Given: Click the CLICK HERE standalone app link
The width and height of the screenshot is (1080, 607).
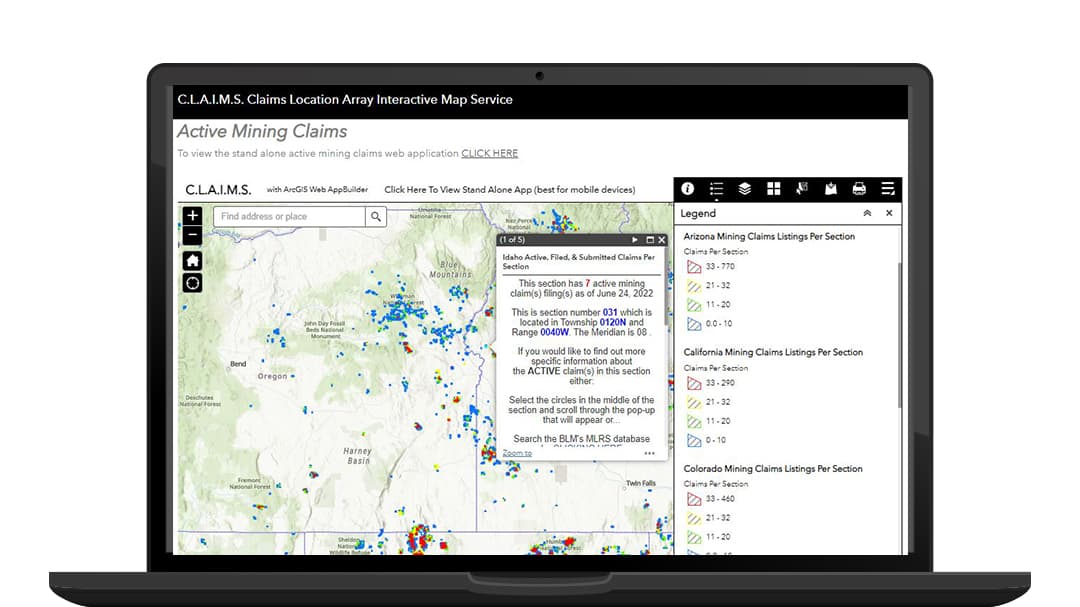Looking at the screenshot, I should pyautogui.click(x=489, y=153).
